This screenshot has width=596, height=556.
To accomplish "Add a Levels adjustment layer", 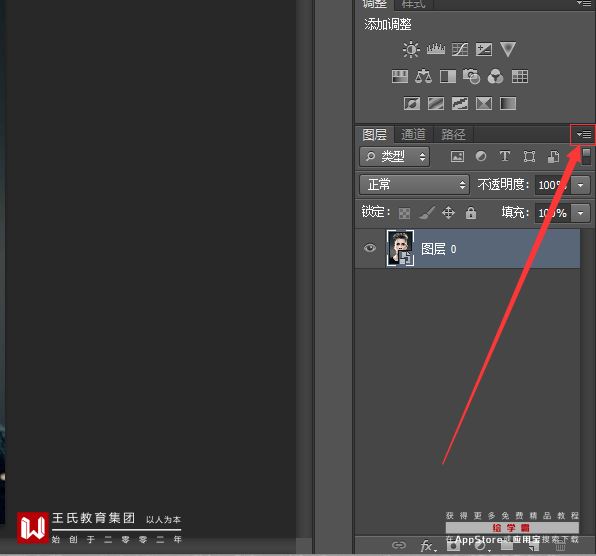I will point(436,49).
